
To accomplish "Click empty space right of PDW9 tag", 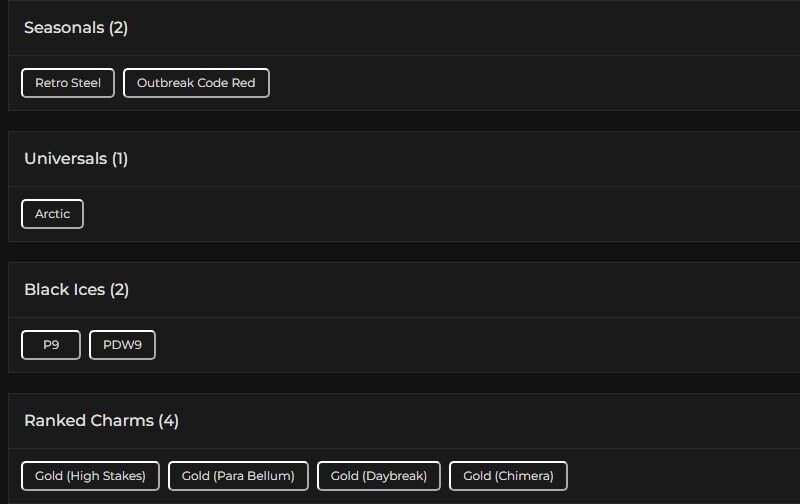I will pos(450,345).
